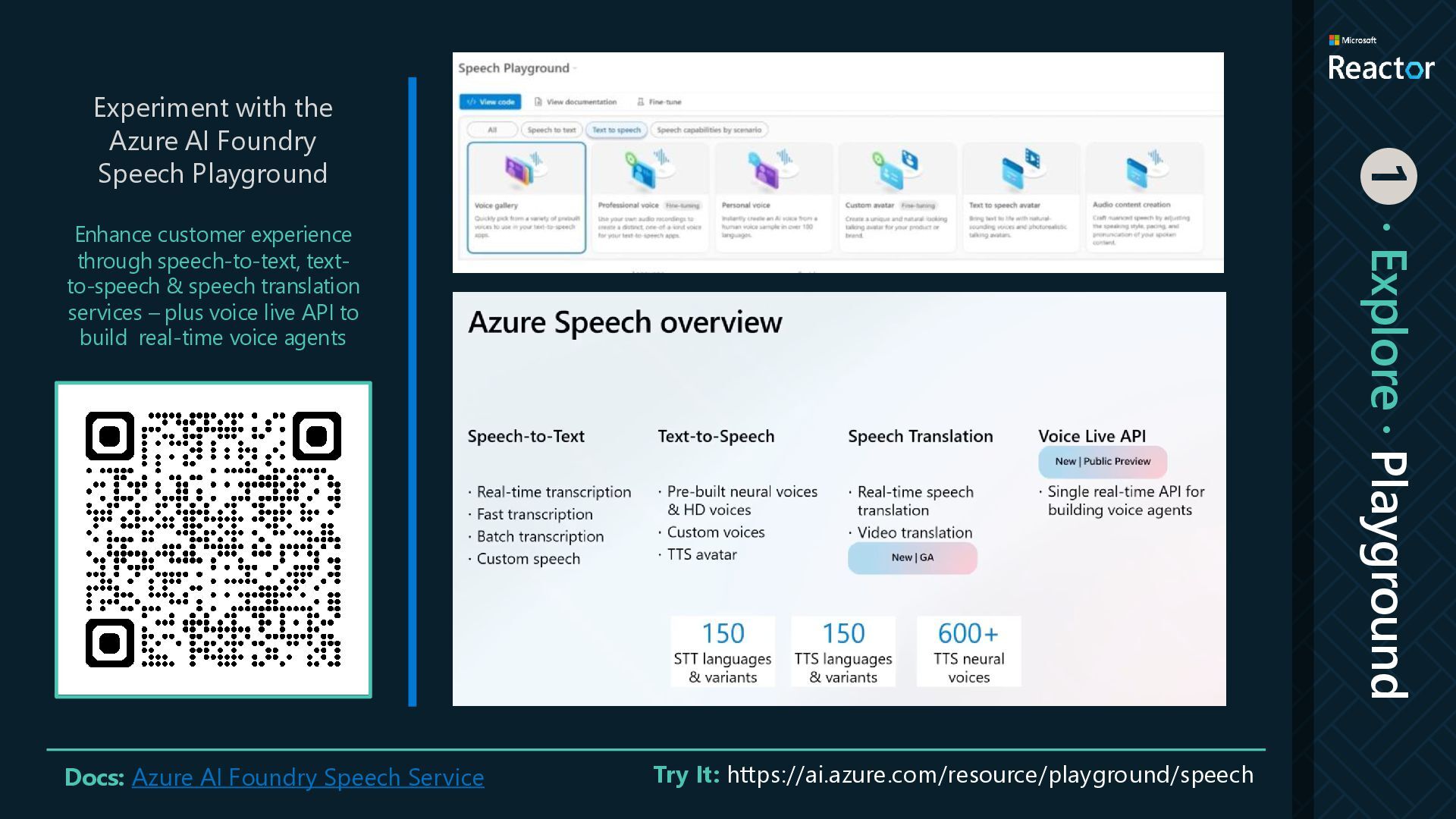Click Fine-tuning badge on Custom avatar card
Viewport: 1456px width, 819px height.
[x=918, y=206]
